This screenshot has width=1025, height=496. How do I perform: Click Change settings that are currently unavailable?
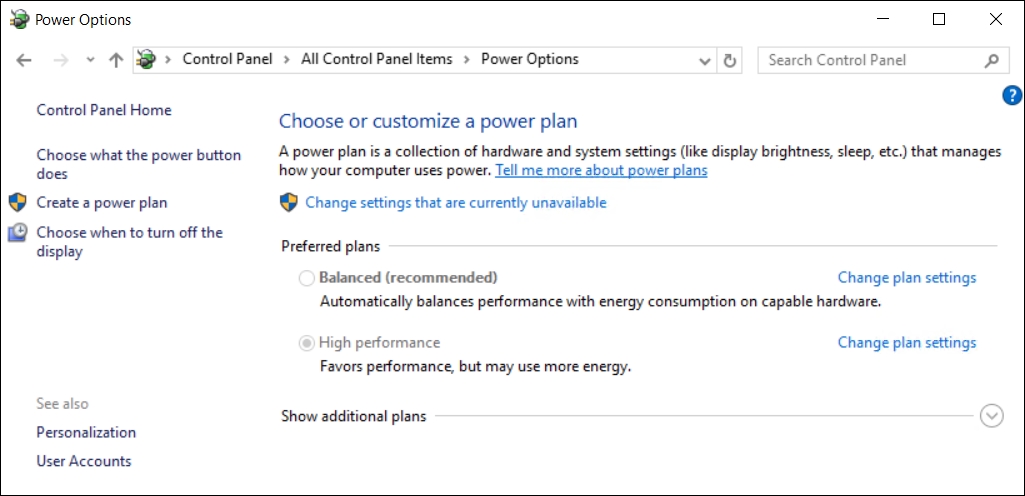455,203
